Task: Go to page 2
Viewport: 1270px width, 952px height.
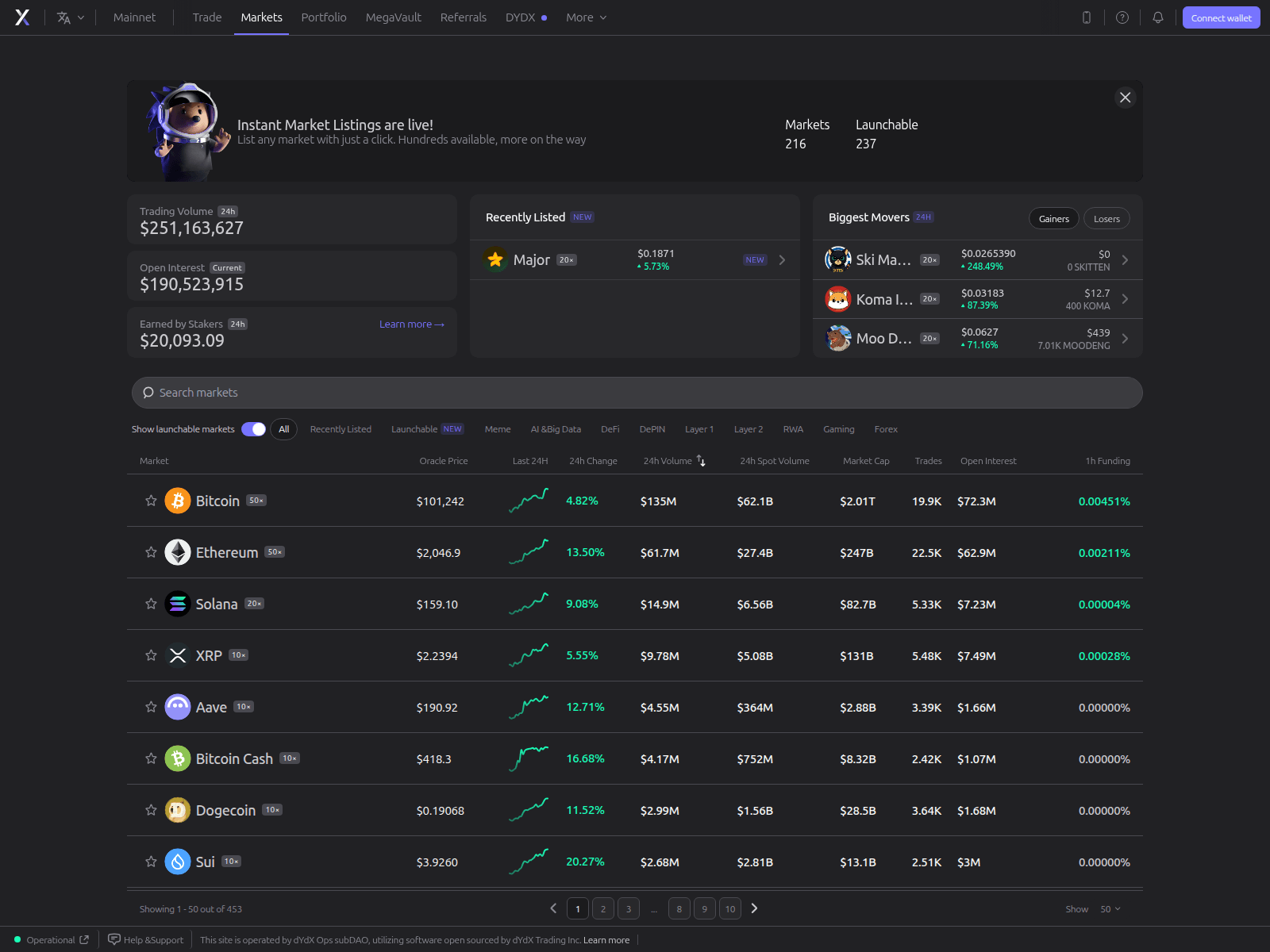Action: tap(603, 908)
